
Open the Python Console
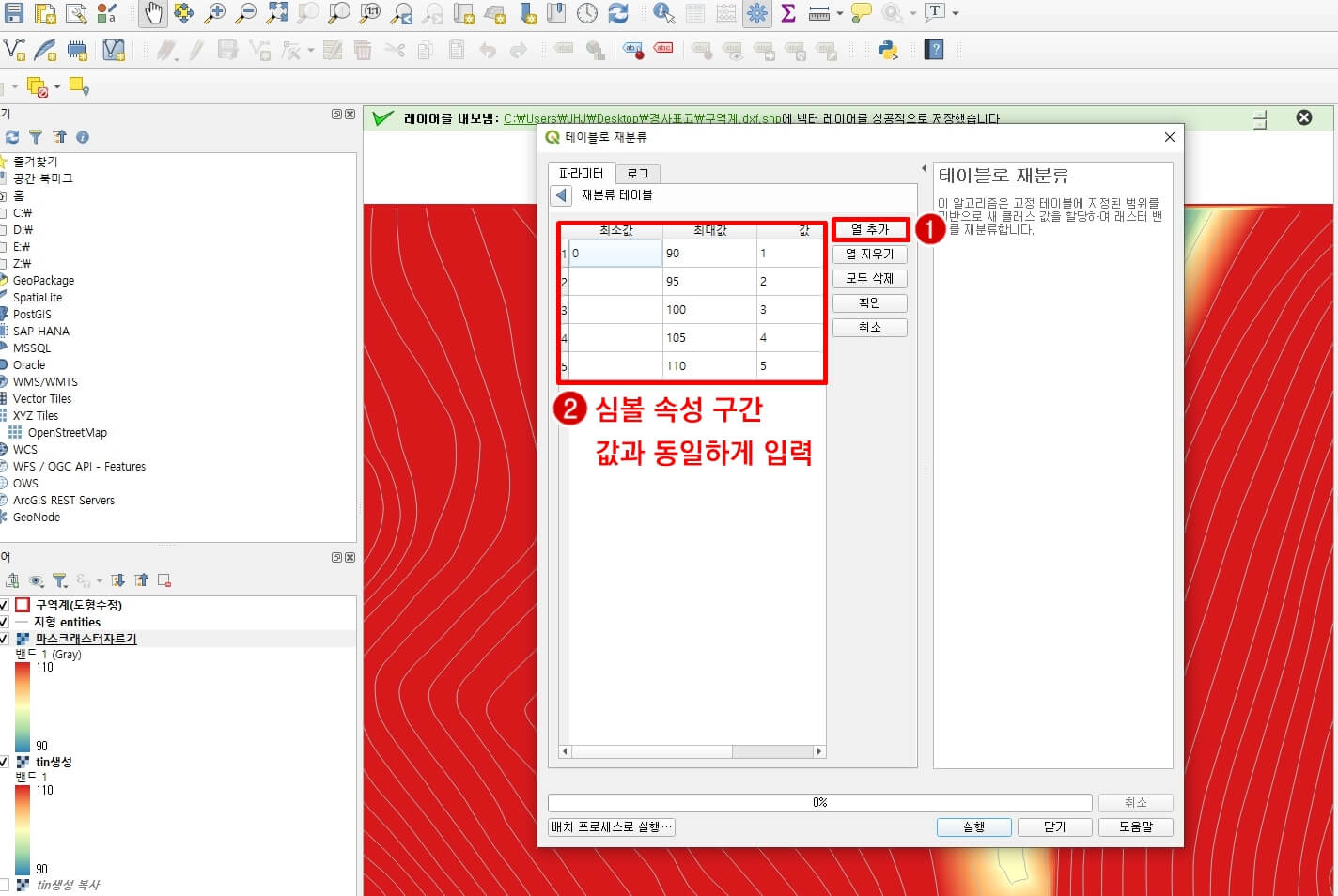[887, 50]
